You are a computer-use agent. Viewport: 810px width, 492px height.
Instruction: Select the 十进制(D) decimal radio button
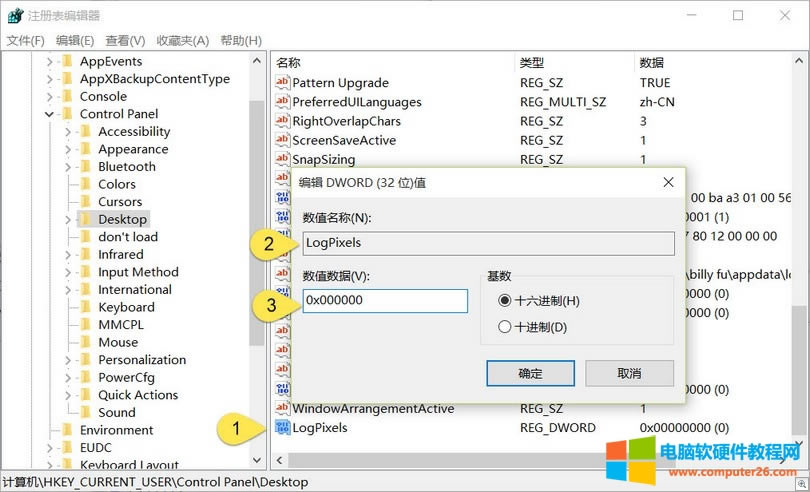click(504, 327)
